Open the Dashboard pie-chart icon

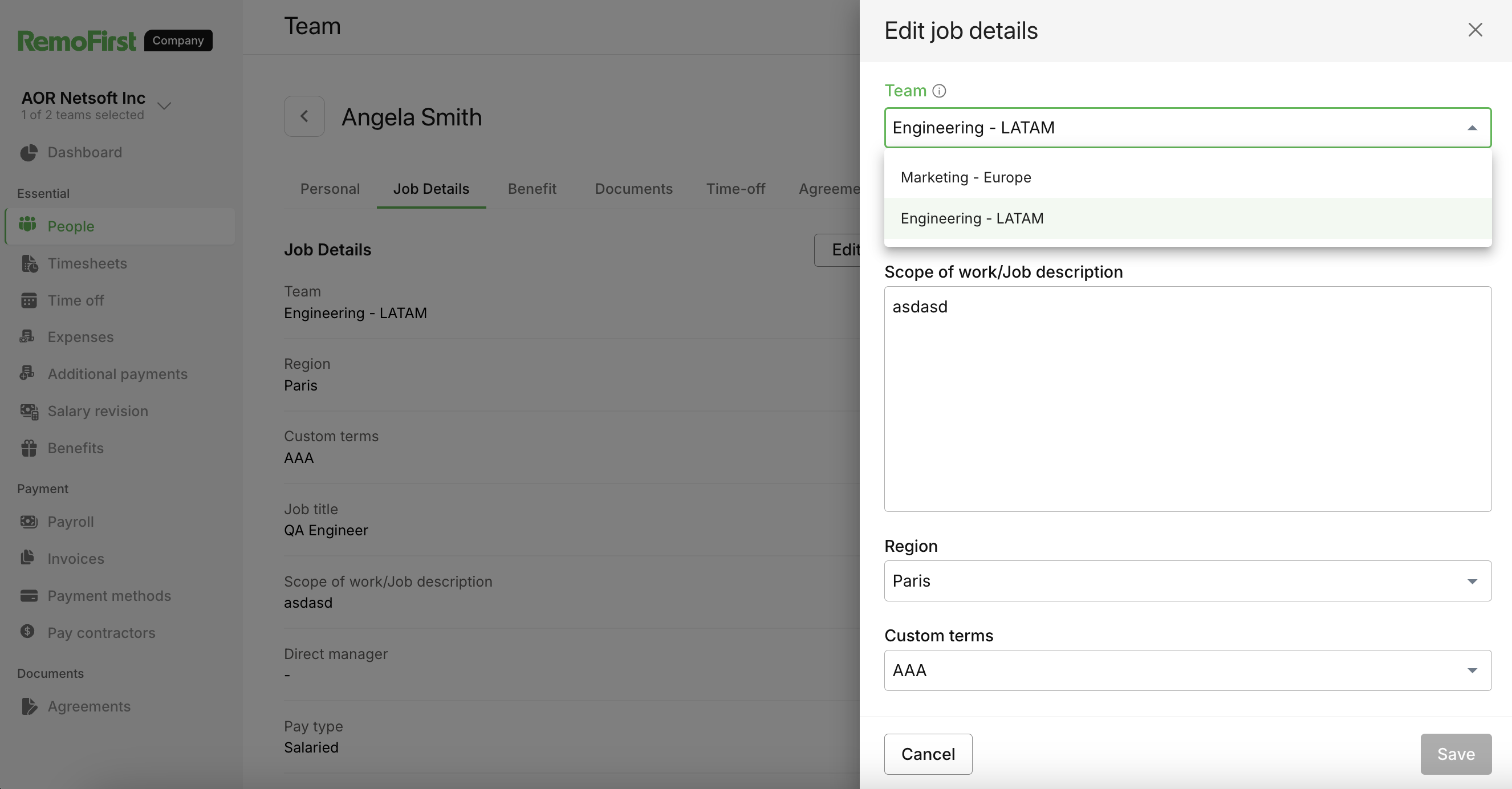(28, 153)
